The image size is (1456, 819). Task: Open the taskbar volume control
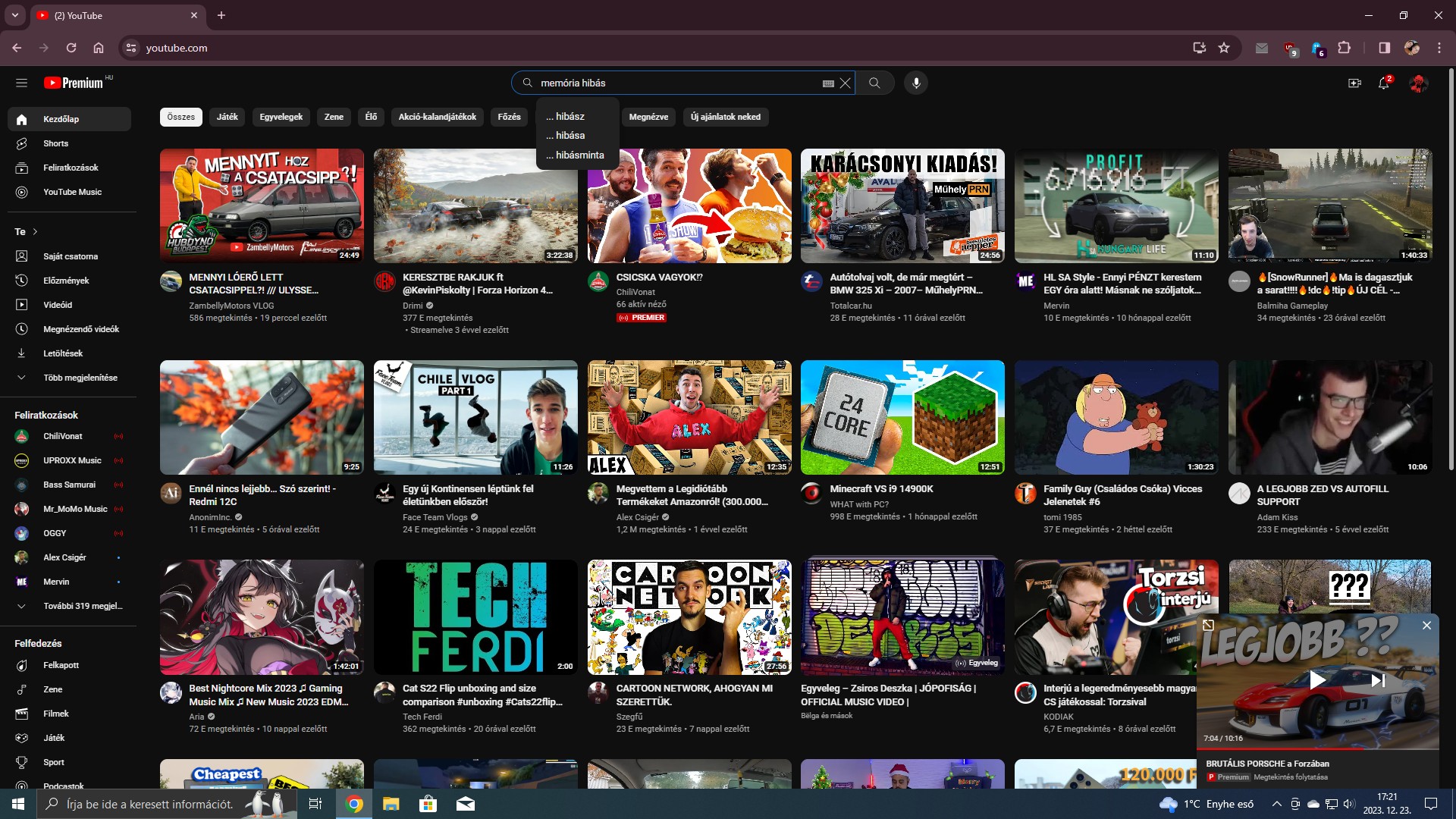point(1349,804)
